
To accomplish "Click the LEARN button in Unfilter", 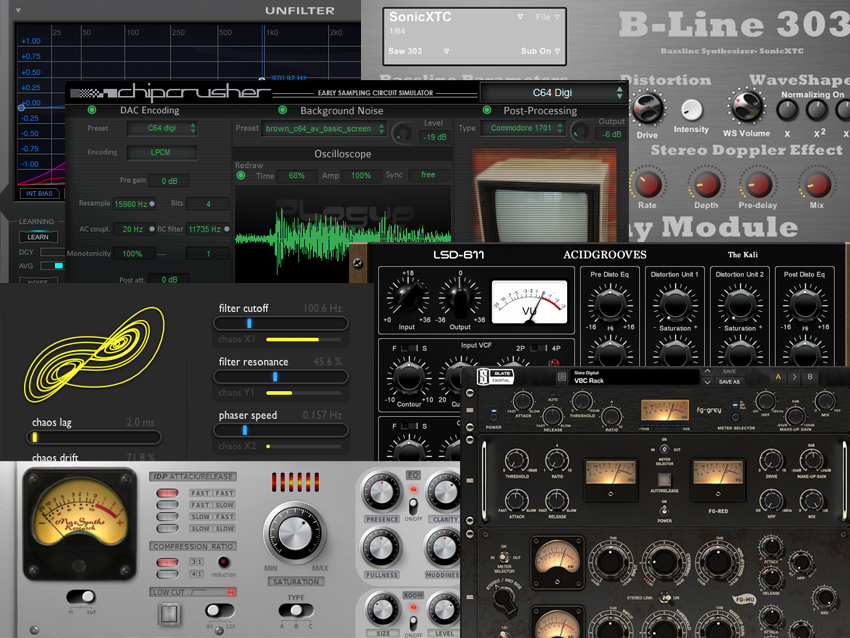I will [38, 237].
